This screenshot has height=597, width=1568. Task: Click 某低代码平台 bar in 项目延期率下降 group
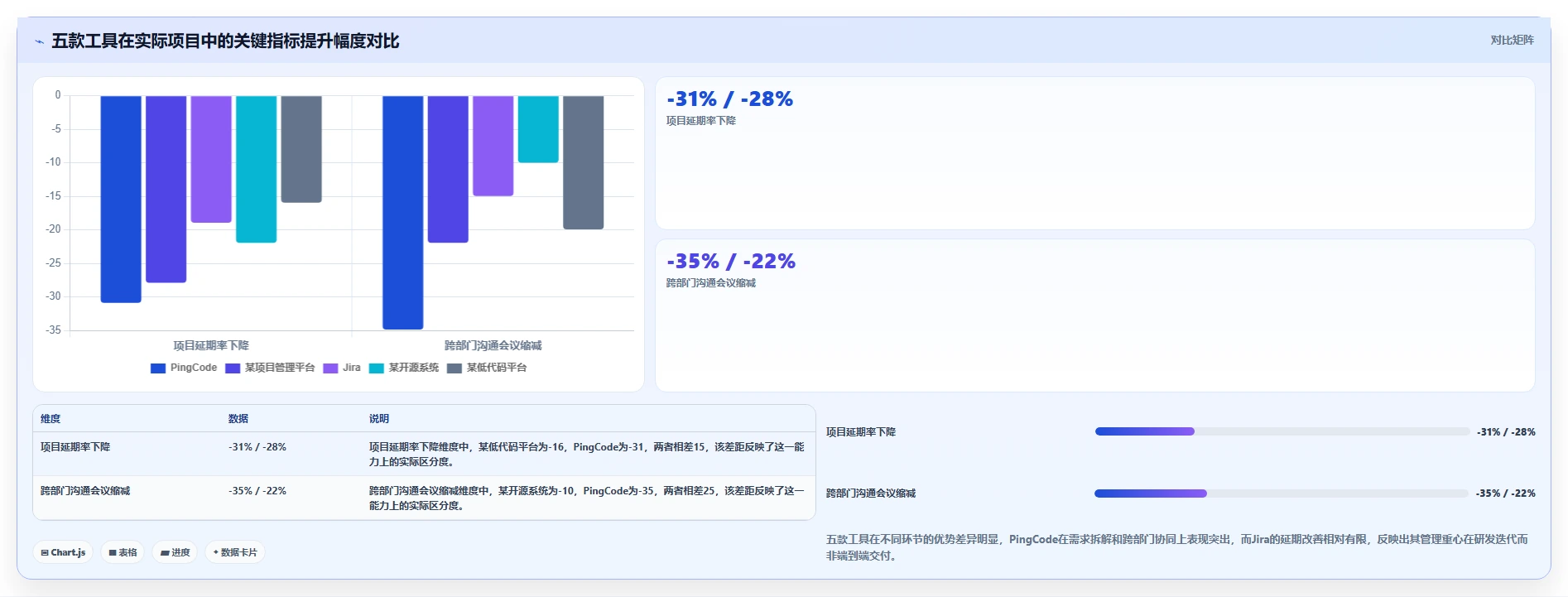click(x=301, y=149)
